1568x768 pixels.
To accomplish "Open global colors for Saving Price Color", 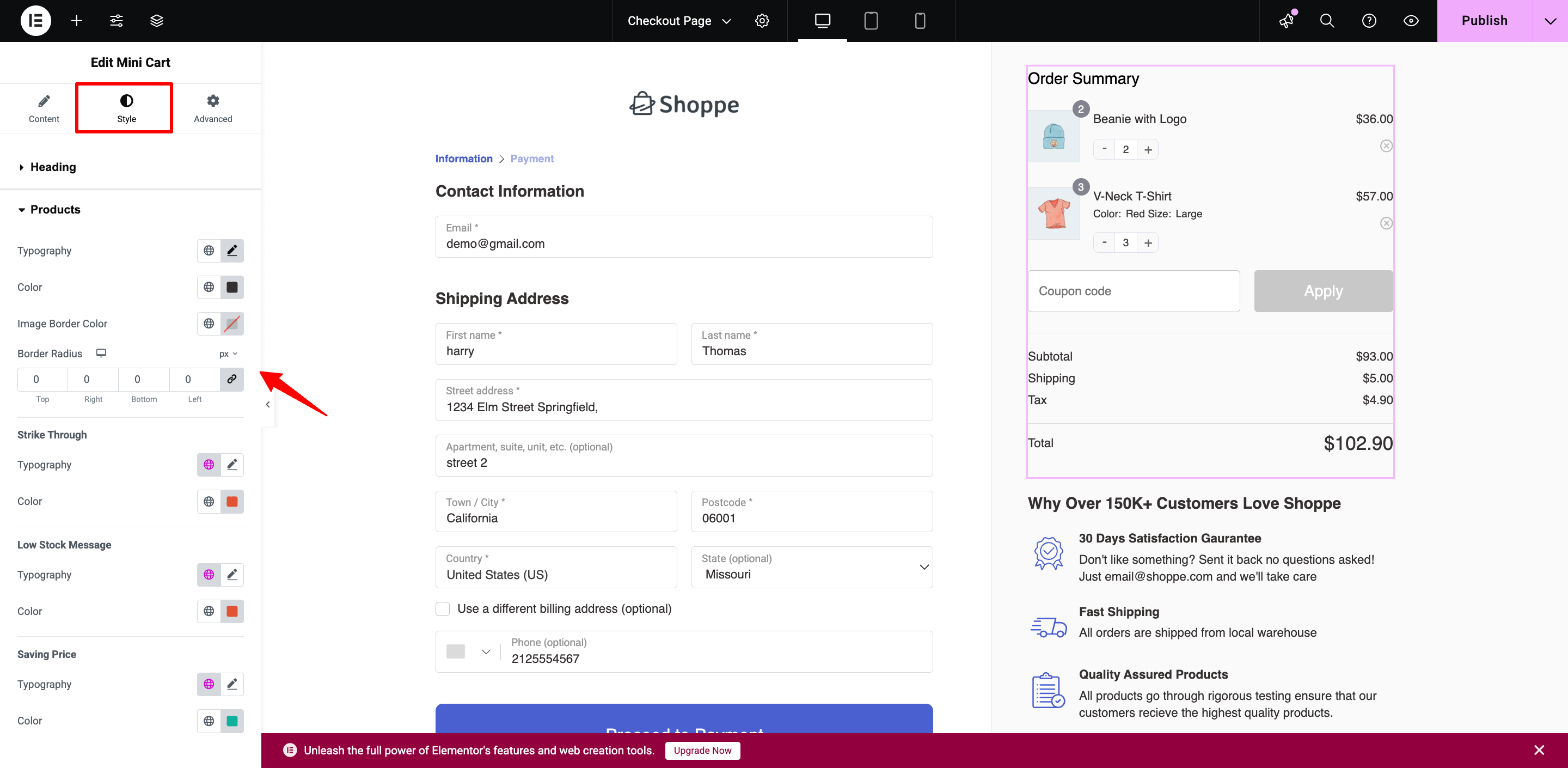I will (x=209, y=721).
